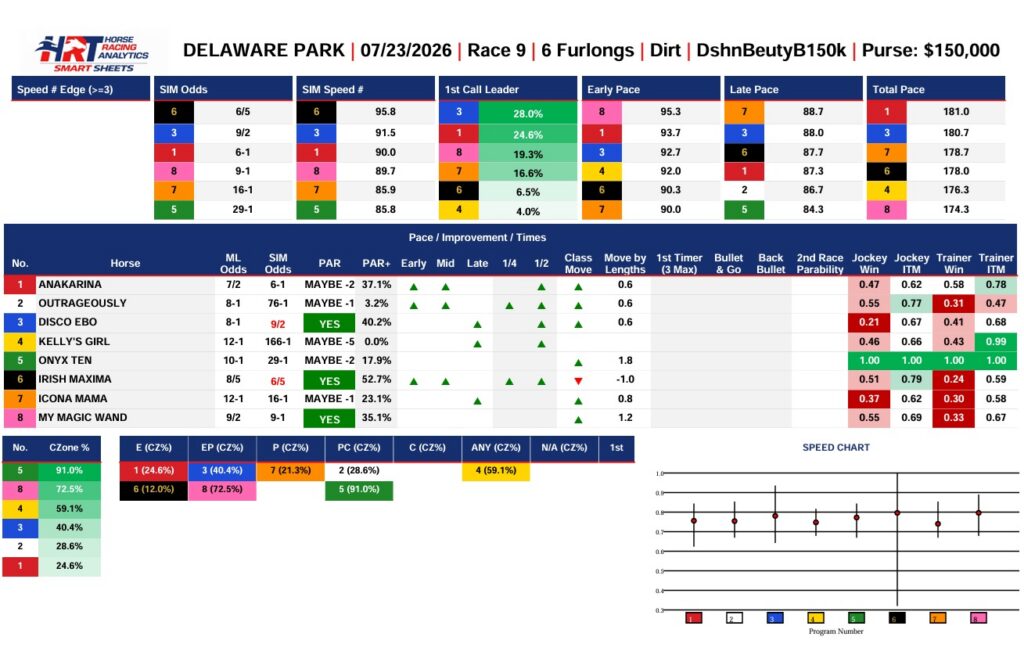
Task: Click 'MAYBE -5' PAR value for KELLY'S GIRL
Action: point(329,341)
